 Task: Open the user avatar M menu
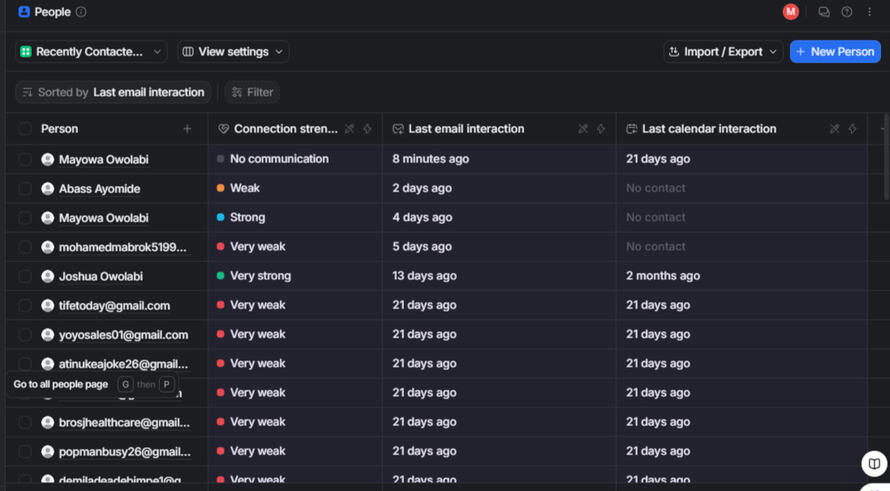click(x=790, y=12)
